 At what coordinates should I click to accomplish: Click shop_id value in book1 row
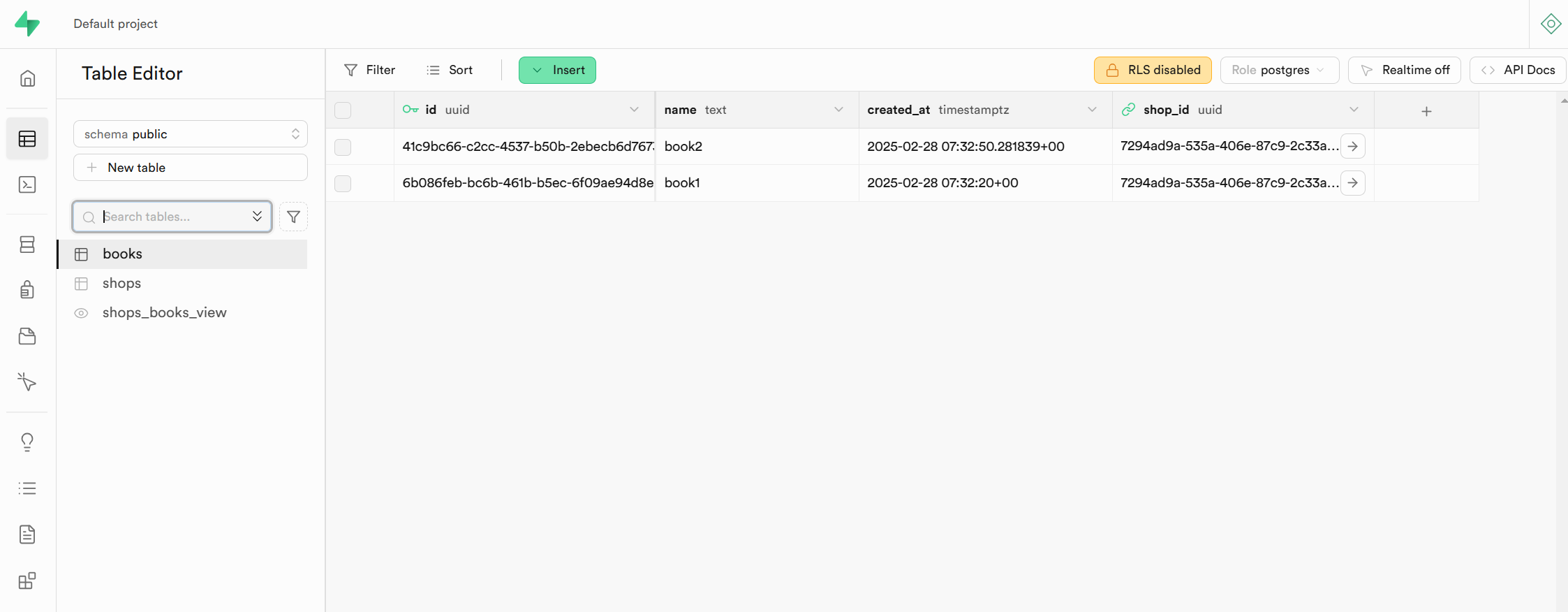click(x=1229, y=183)
